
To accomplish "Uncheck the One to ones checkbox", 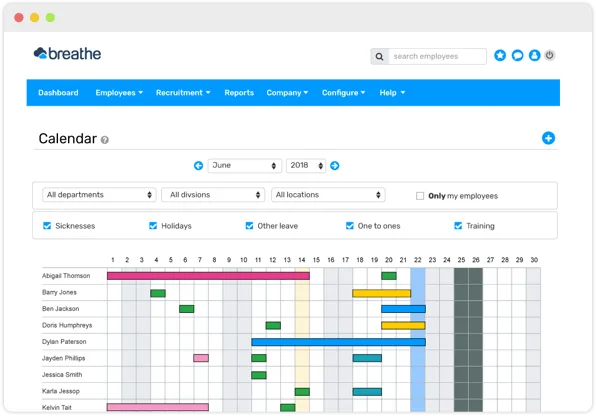I will pyautogui.click(x=350, y=226).
